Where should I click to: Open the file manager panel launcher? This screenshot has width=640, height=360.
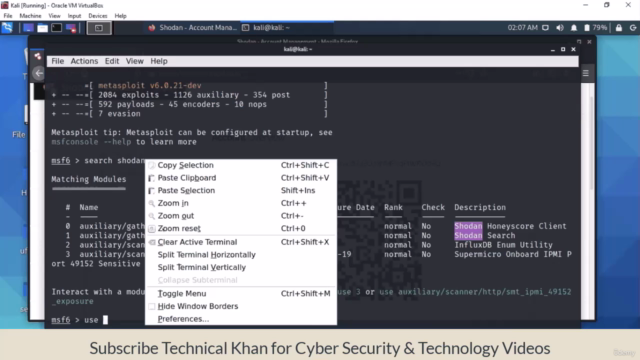[42, 28]
